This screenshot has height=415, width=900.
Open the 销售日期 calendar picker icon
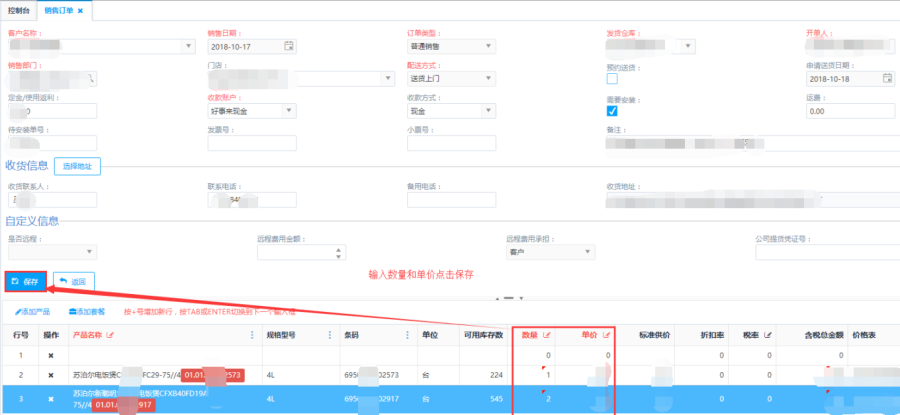tap(289, 45)
